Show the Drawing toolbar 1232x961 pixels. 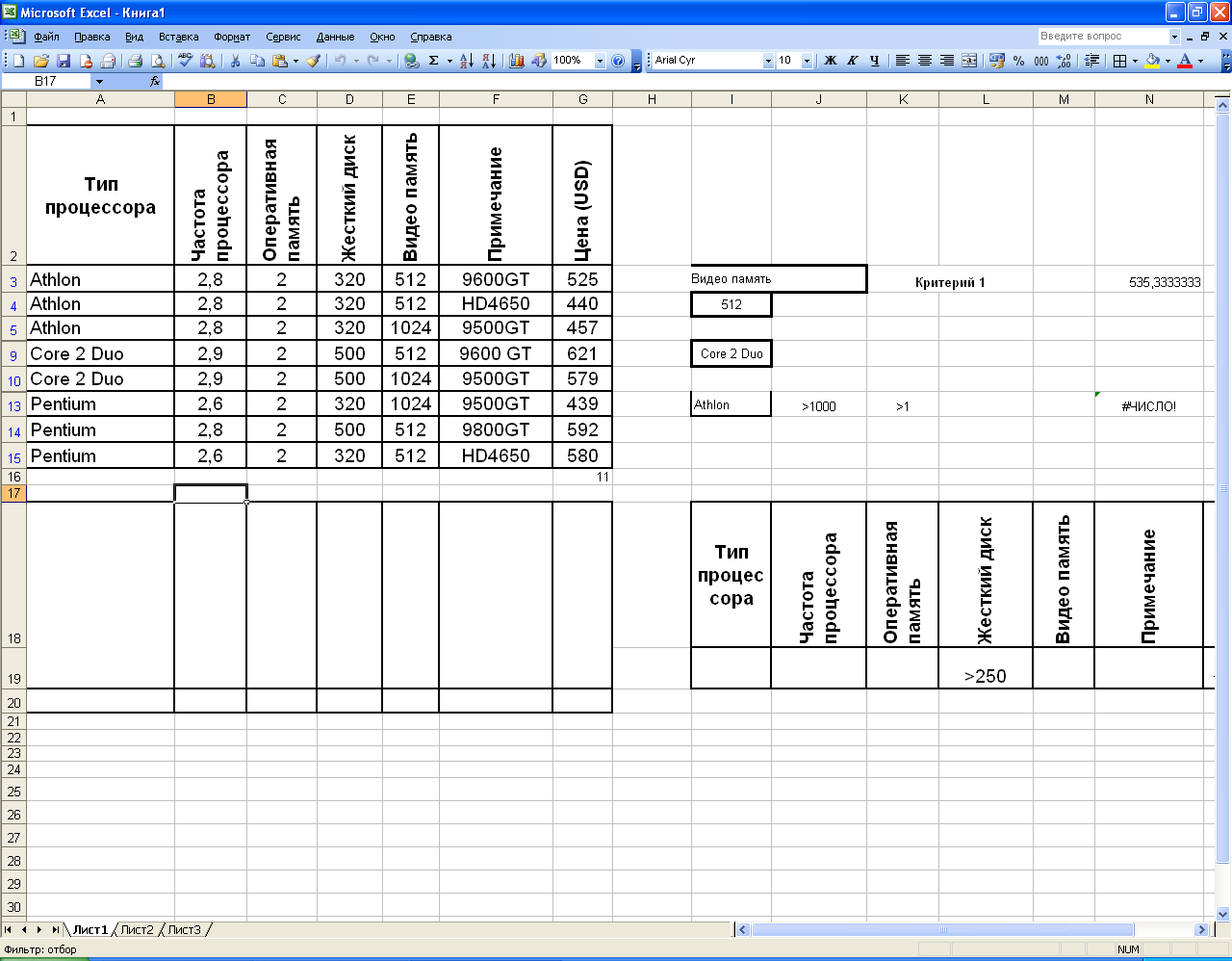[539, 61]
